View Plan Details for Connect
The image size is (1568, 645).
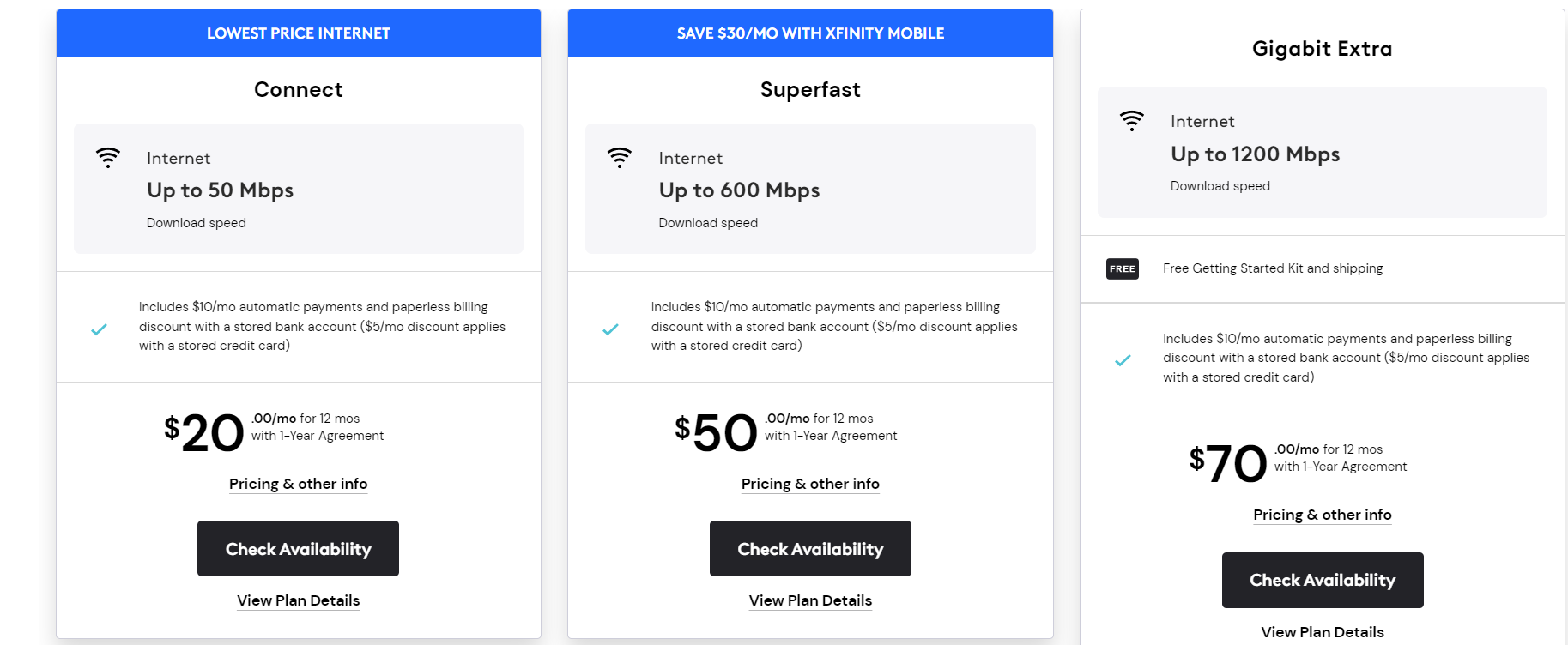(x=298, y=600)
